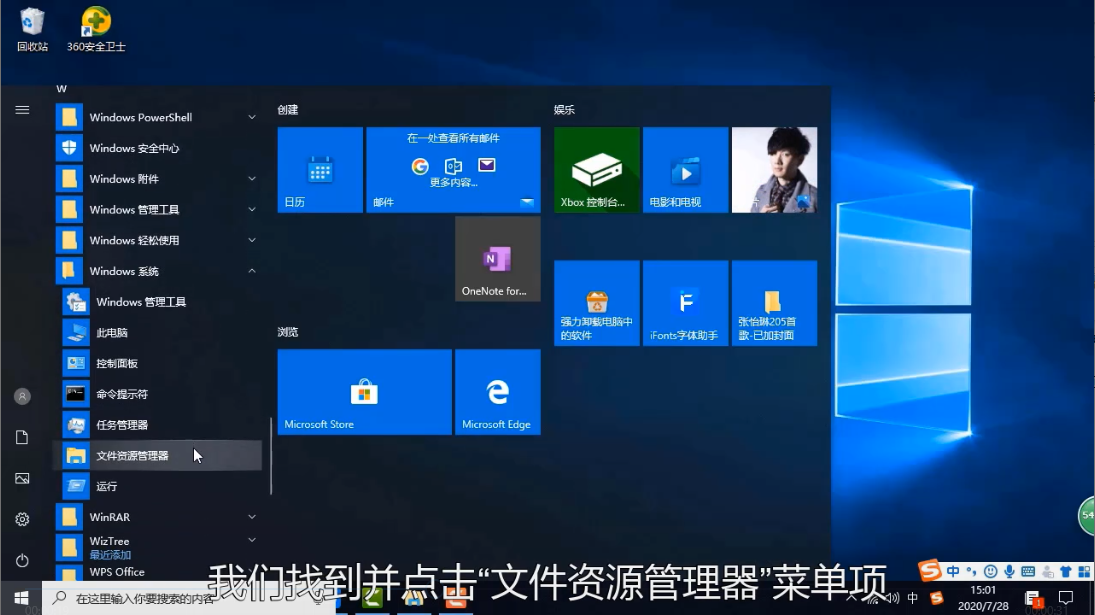Image resolution: width=1095 pixels, height=615 pixels.
Task: Click the 命令提示符 app icon
Action: [x=76, y=394]
